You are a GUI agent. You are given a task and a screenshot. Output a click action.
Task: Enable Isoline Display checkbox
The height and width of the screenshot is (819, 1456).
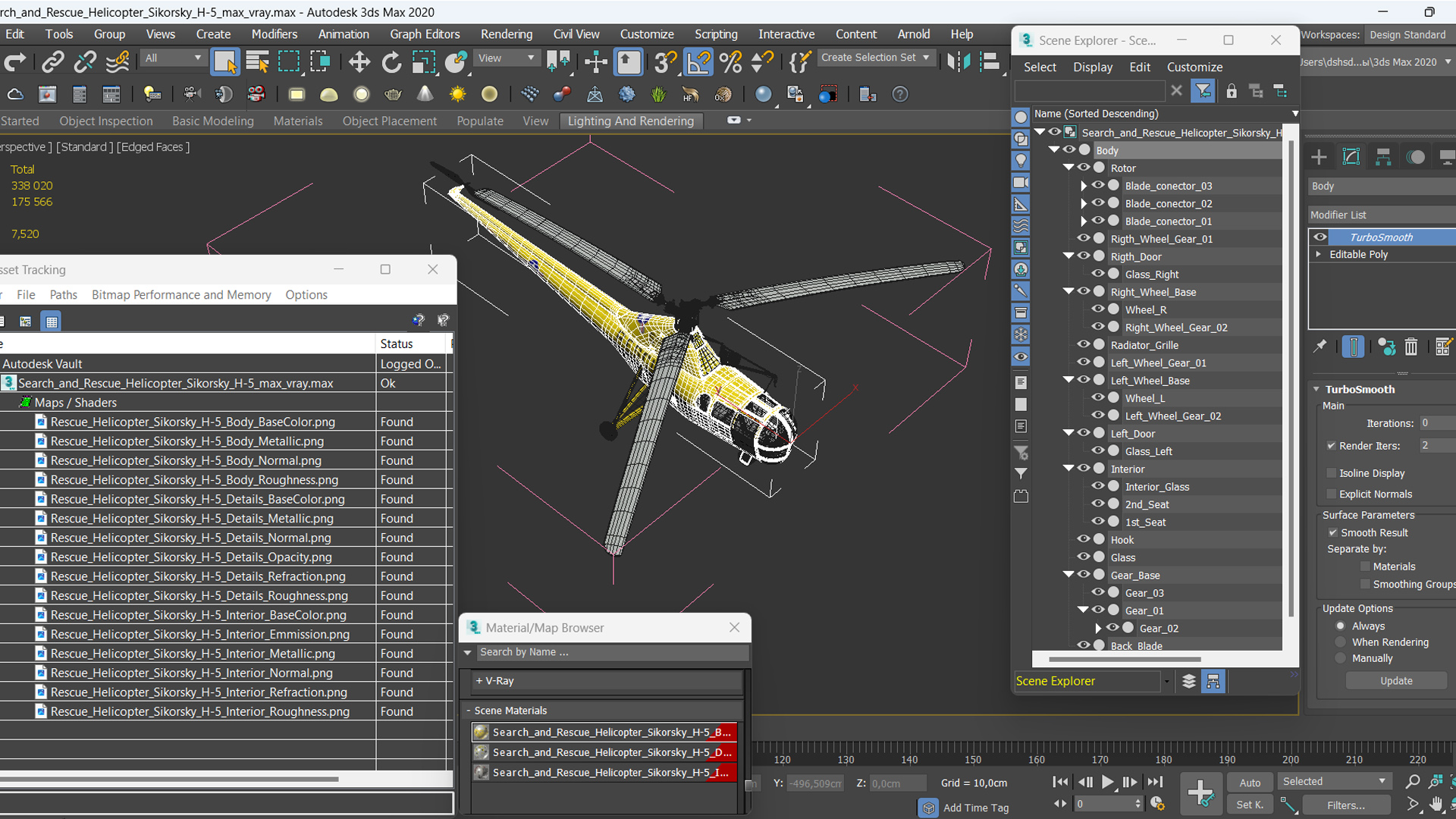pos(1332,472)
